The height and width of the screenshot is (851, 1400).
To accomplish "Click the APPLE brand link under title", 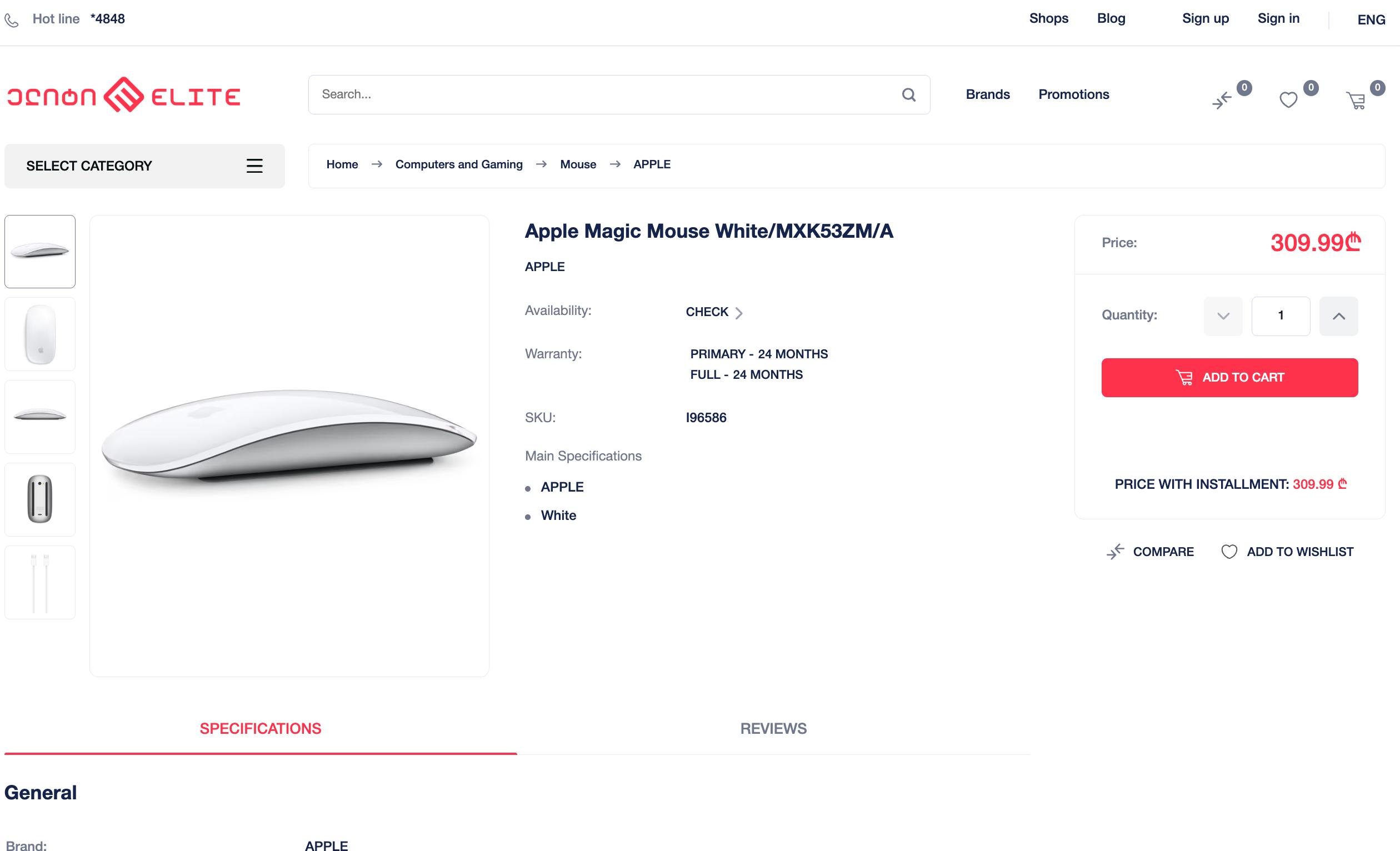I will pyautogui.click(x=544, y=267).
